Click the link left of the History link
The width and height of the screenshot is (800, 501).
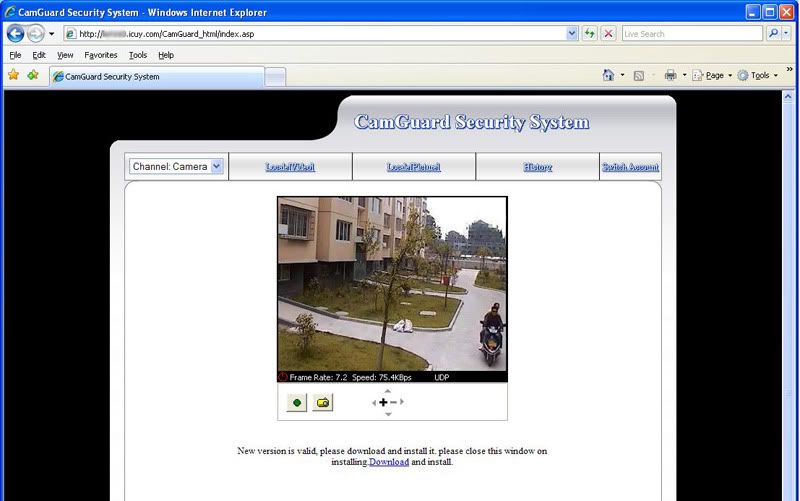point(413,167)
